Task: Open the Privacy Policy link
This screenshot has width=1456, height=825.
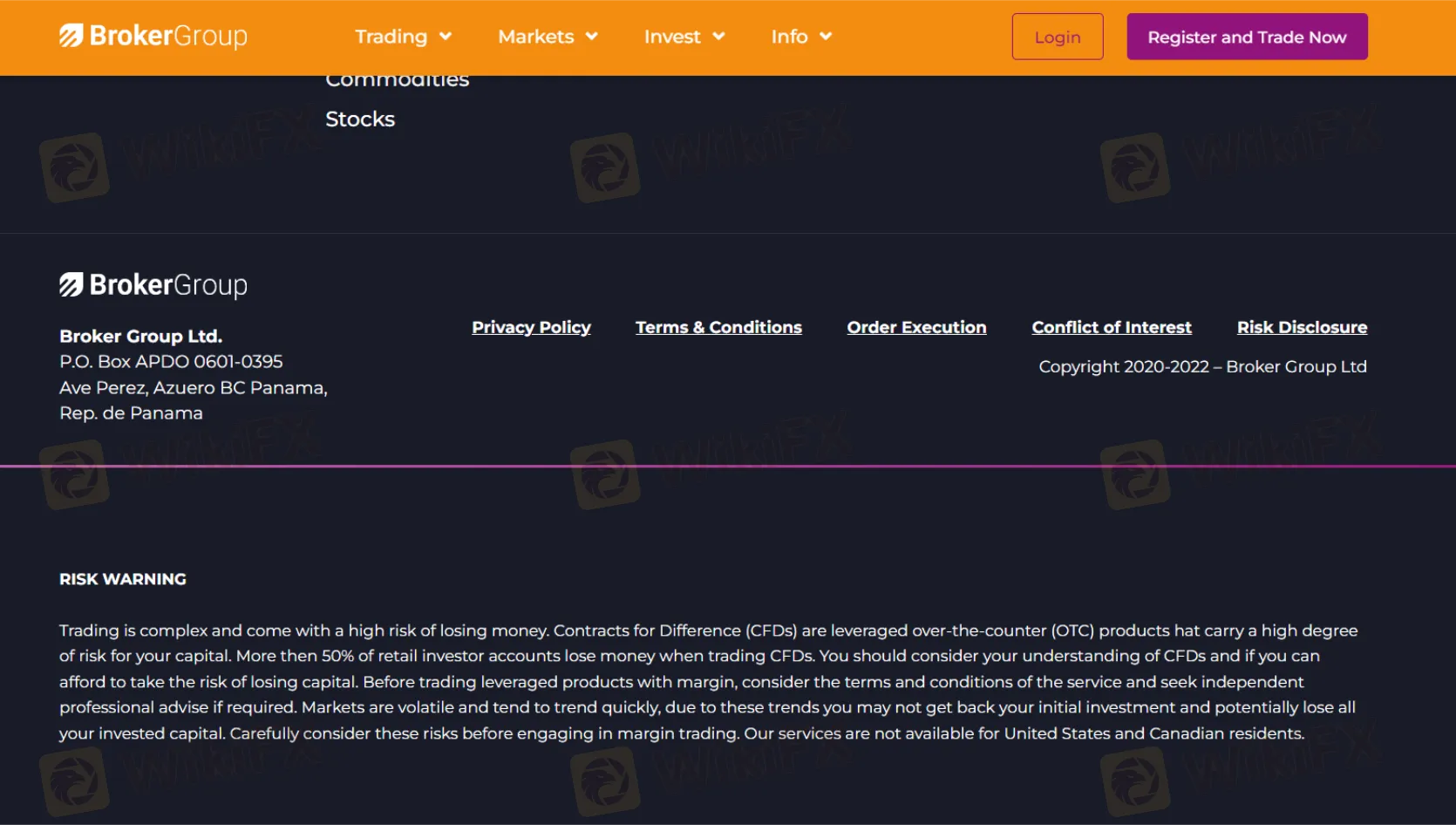Action: (531, 327)
